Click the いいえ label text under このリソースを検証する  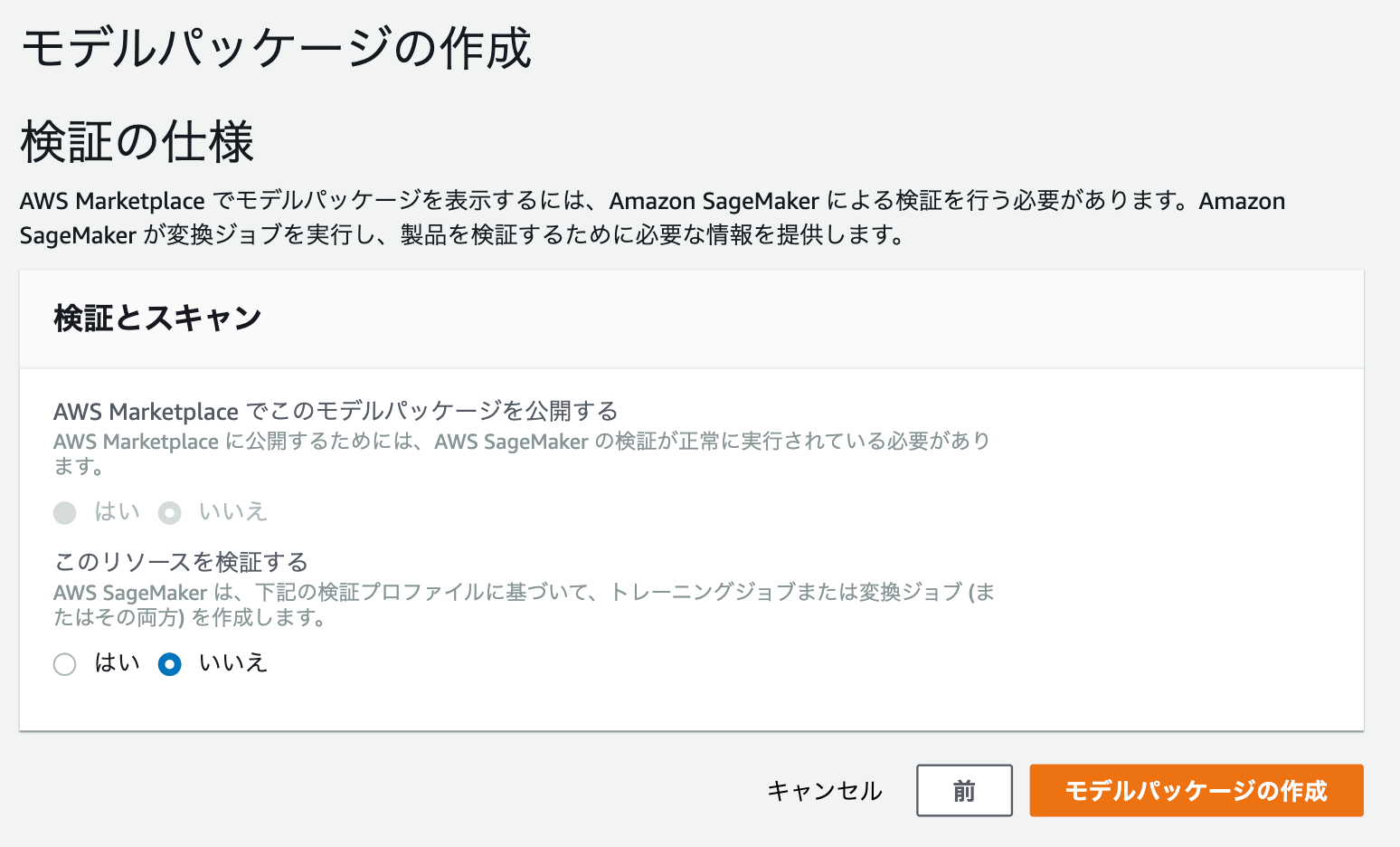click(233, 663)
